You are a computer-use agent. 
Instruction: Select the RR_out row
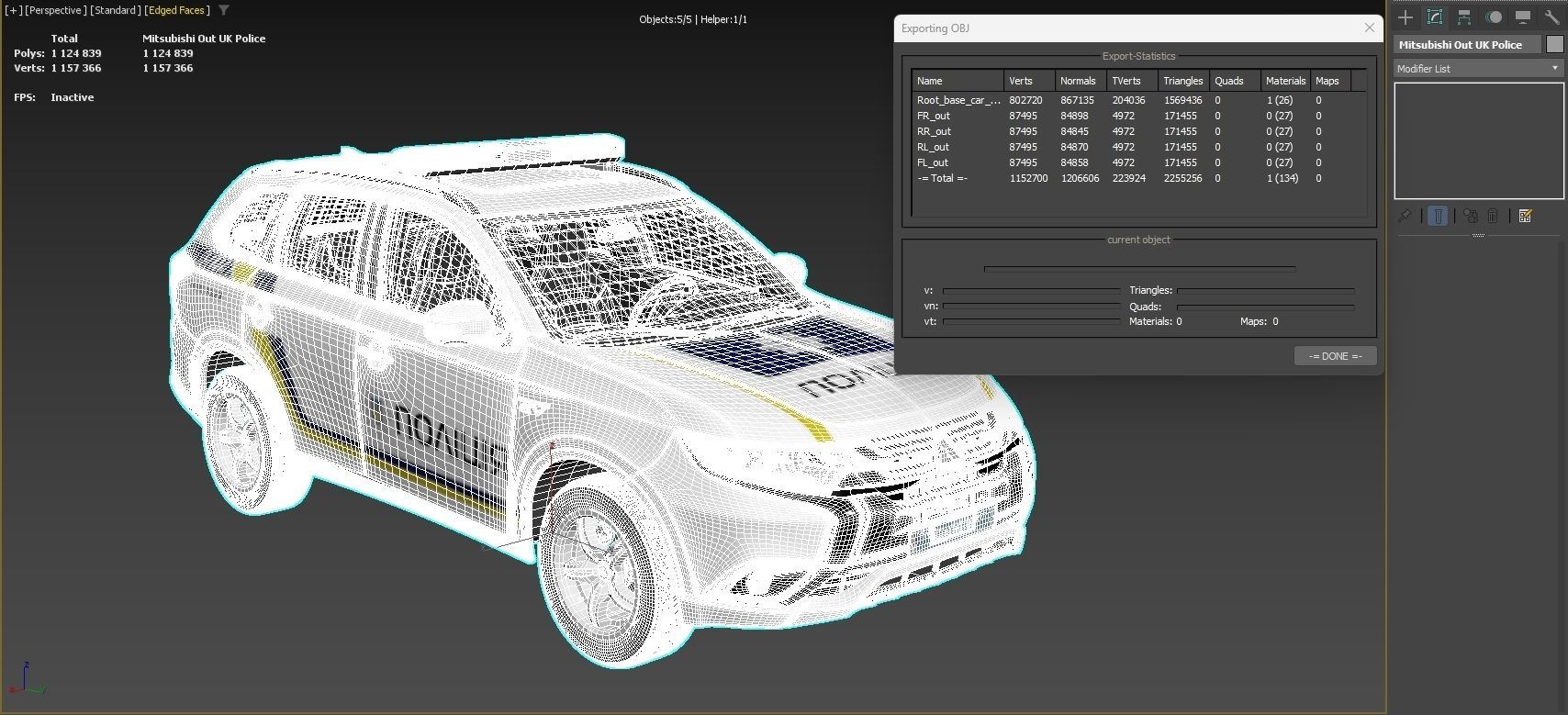pos(1138,131)
